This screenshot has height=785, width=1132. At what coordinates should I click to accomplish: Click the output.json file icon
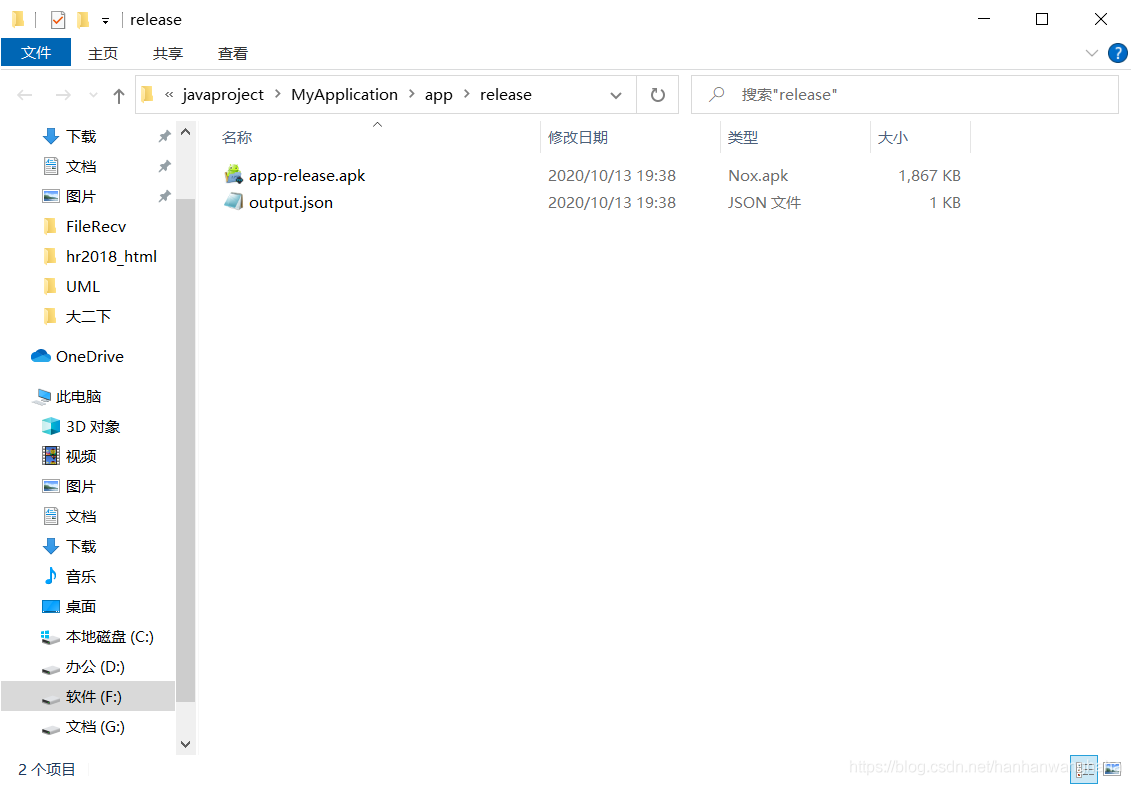[234, 202]
